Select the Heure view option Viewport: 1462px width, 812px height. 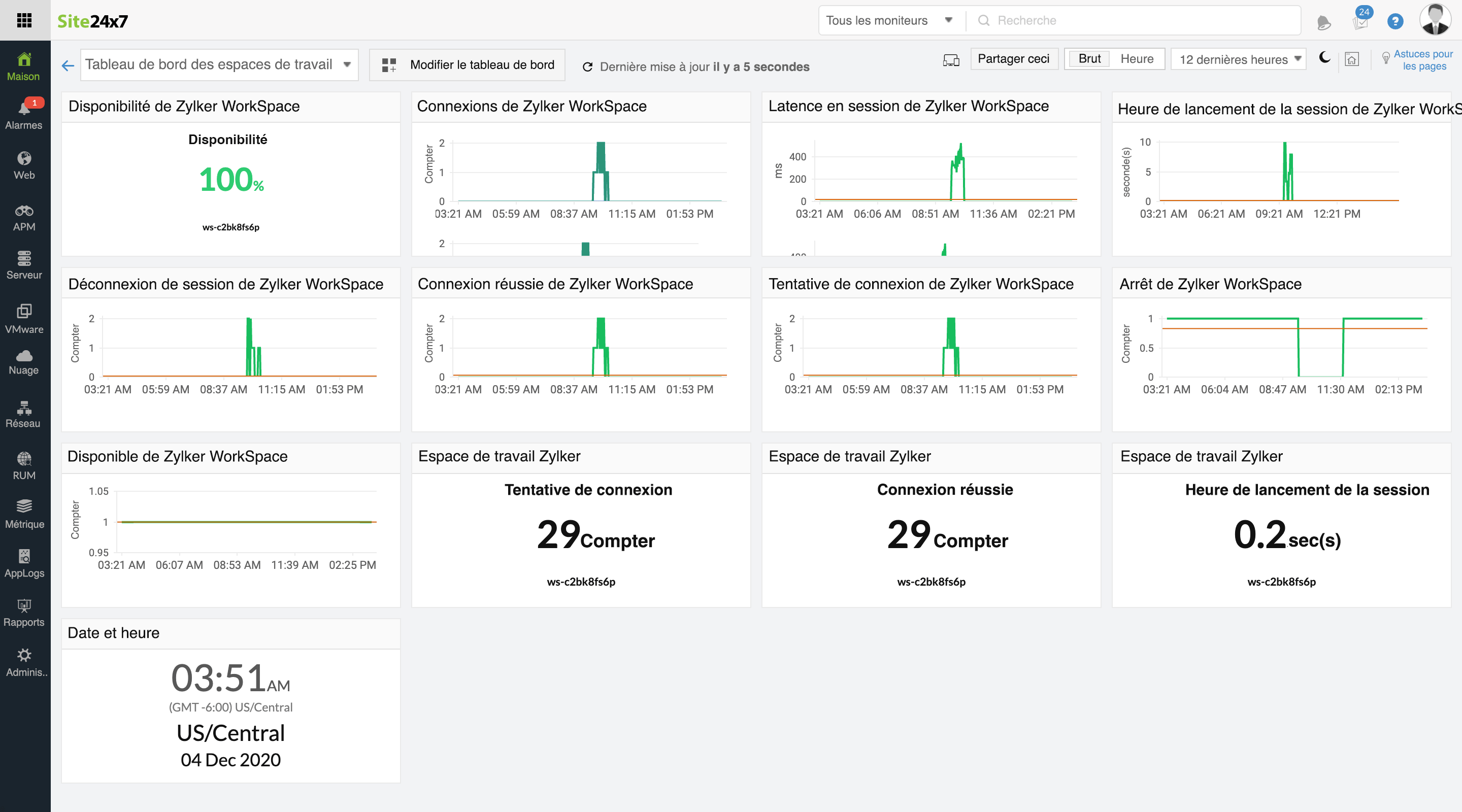point(1137,58)
